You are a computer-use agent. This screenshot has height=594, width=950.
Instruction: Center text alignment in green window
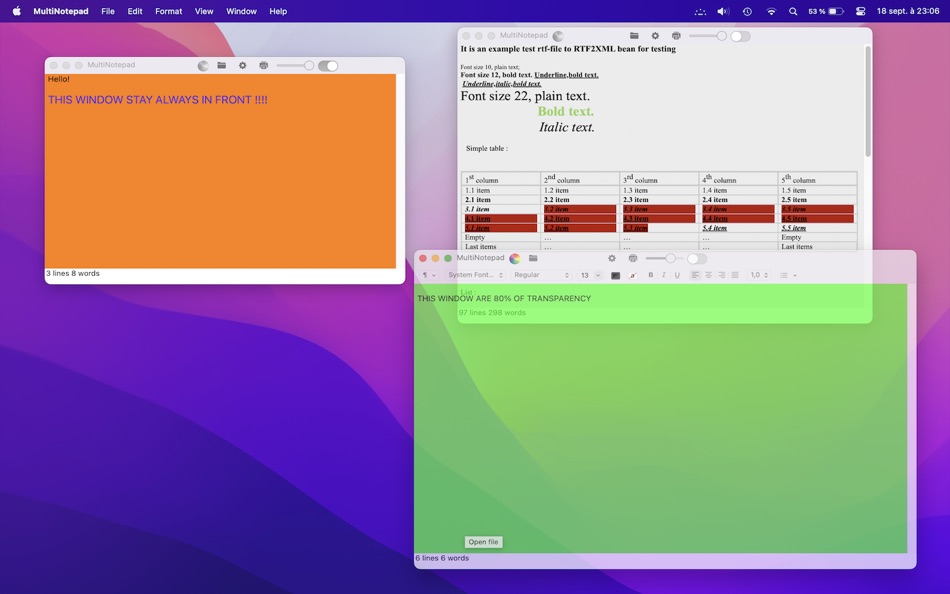(708, 275)
